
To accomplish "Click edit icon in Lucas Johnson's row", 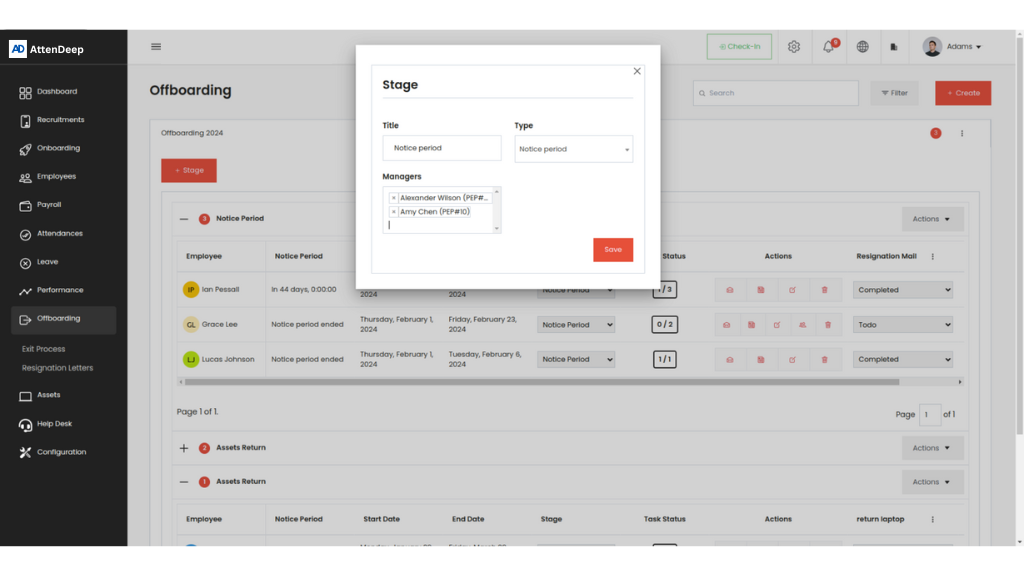I will pos(792,360).
